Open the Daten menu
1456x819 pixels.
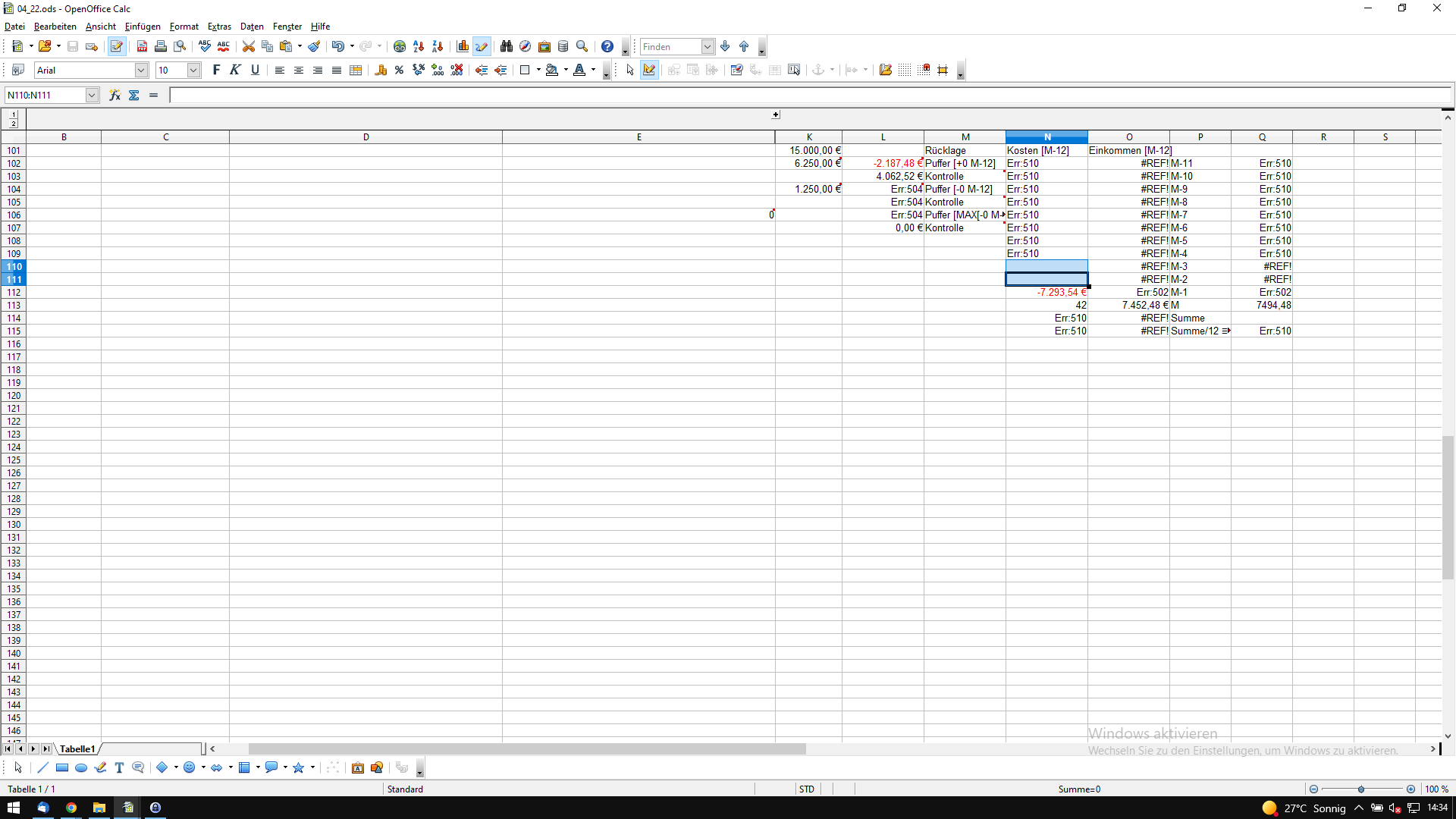[252, 27]
